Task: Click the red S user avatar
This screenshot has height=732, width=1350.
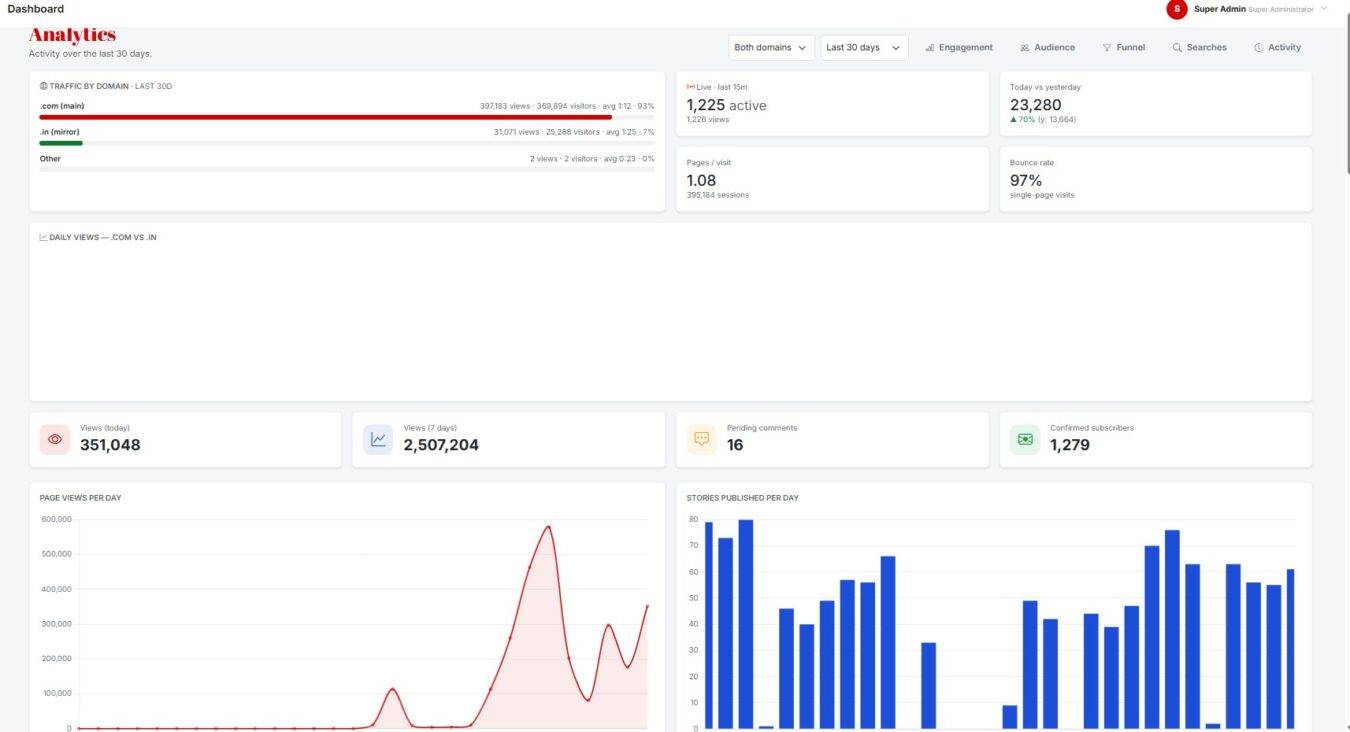Action: point(1176,9)
